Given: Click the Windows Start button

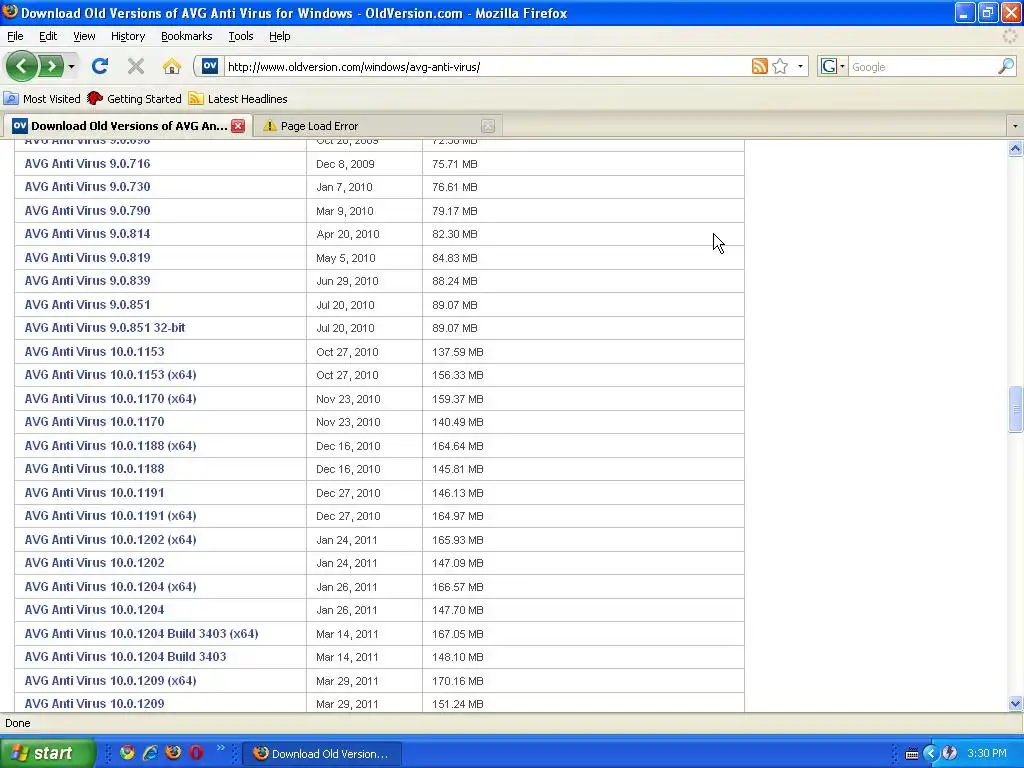Looking at the screenshot, I should click(x=47, y=753).
